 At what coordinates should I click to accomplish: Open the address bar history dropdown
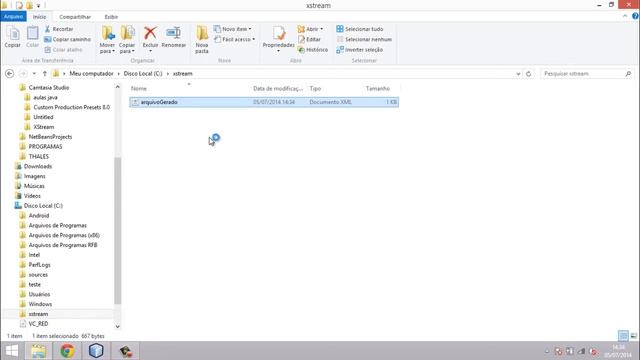pos(518,74)
